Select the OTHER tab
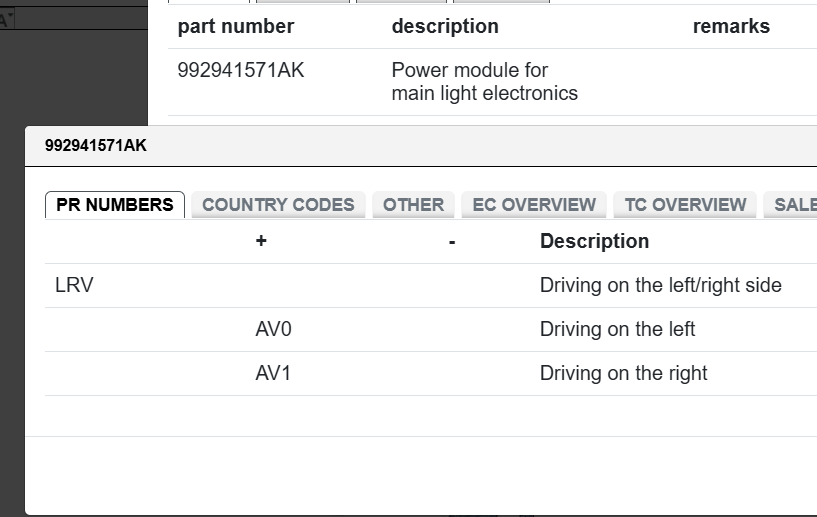Image resolution: width=817 pixels, height=517 pixels. pyautogui.click(x=413, y=205)
